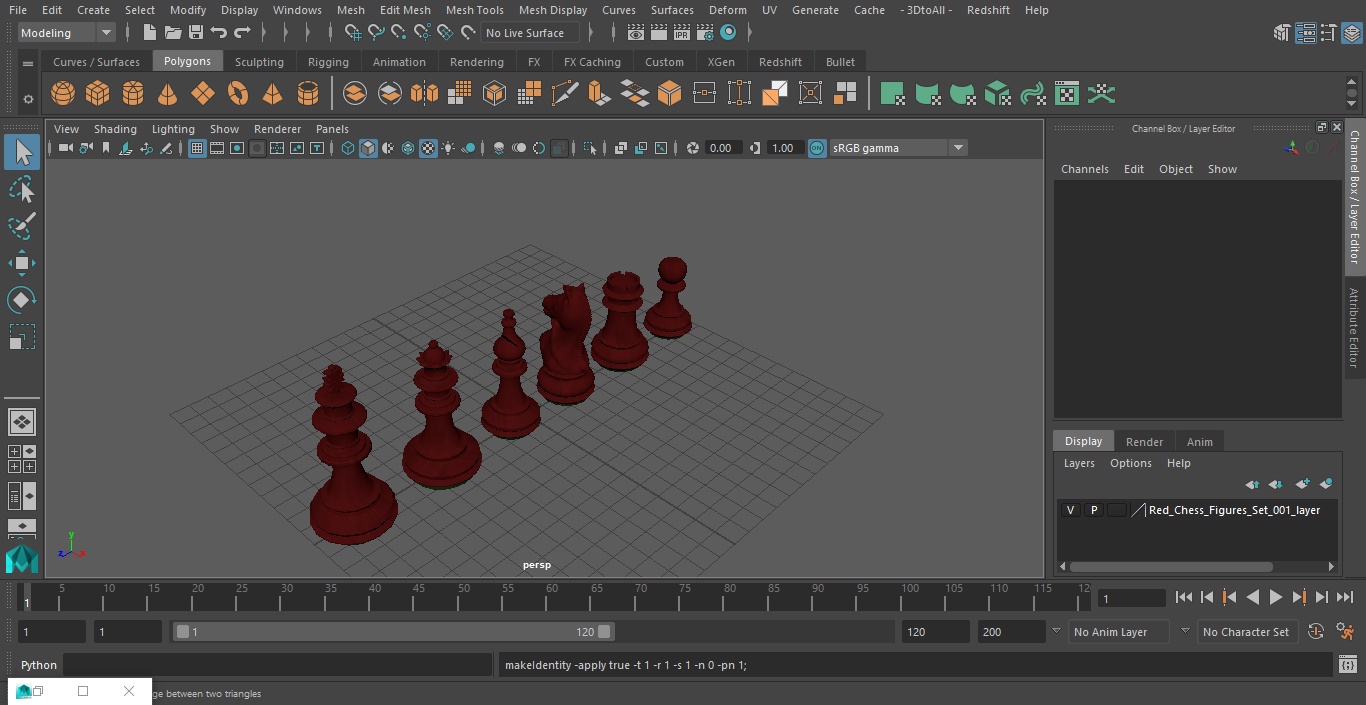Switch to the Sculpting shelf tab

click(259, 62)
